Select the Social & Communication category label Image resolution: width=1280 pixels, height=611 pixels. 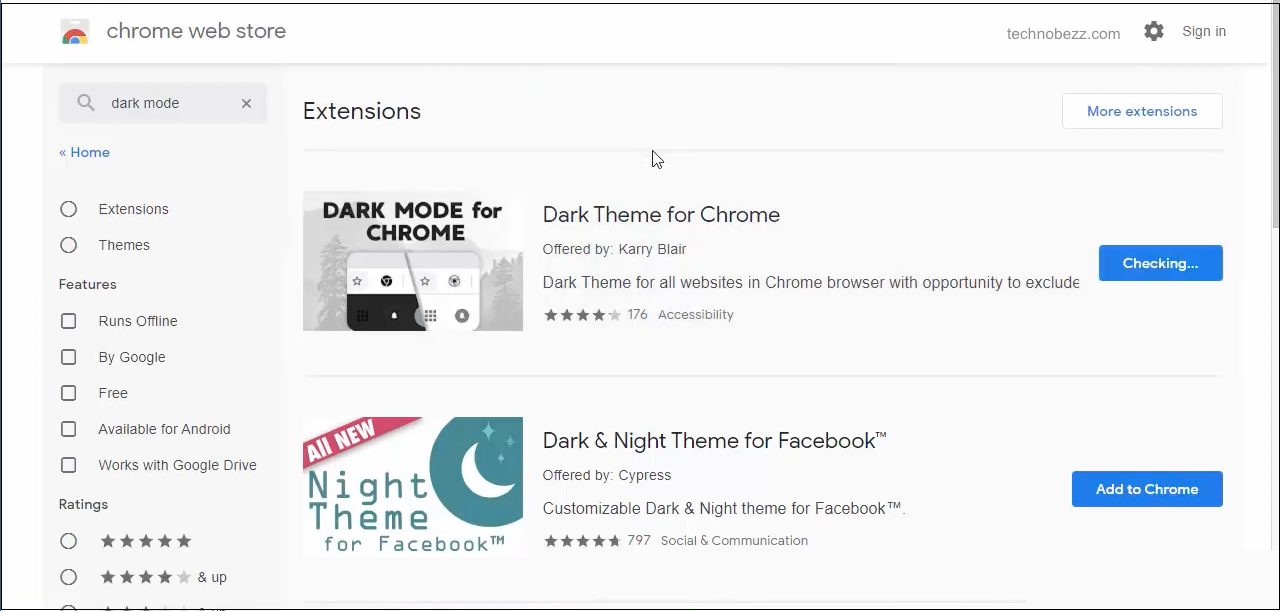click(x=734, y=541)
